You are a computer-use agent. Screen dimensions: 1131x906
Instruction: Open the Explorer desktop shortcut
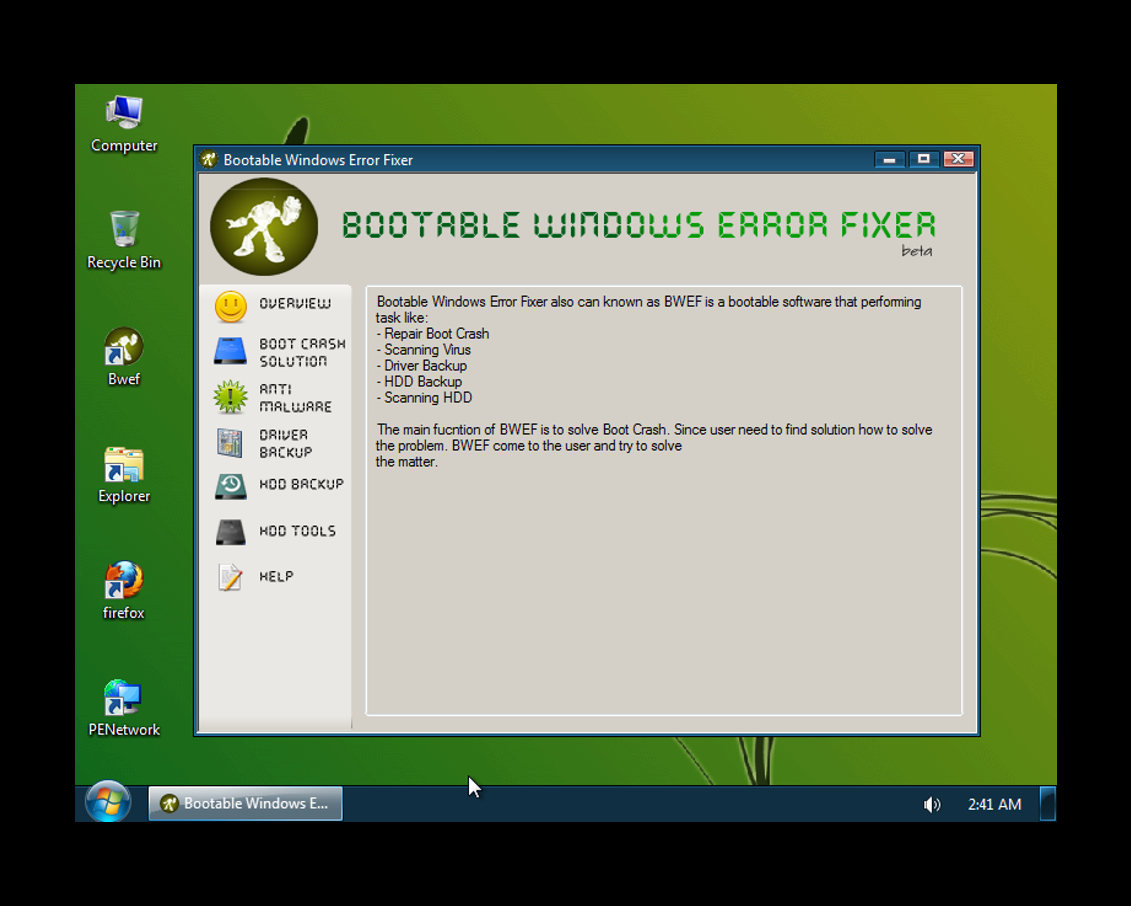(124, 465)
